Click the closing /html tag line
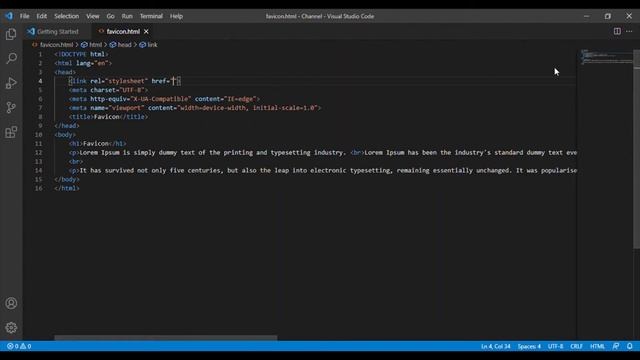The image size is (640, 360). (67, 189)
